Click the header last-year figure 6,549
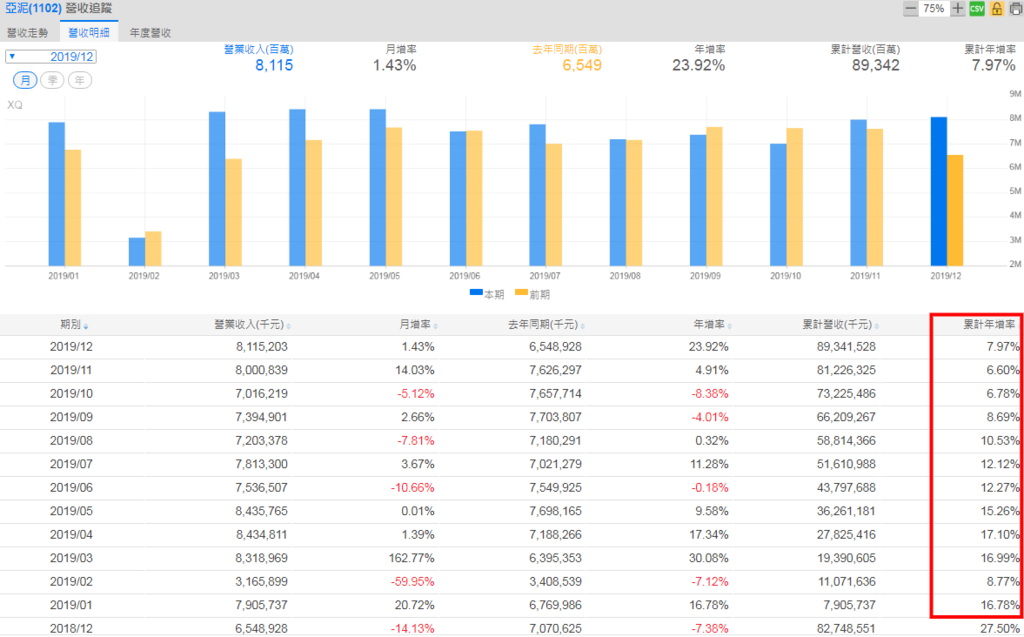The height and width of the screenshot is (637, 1024). [582, 65]
